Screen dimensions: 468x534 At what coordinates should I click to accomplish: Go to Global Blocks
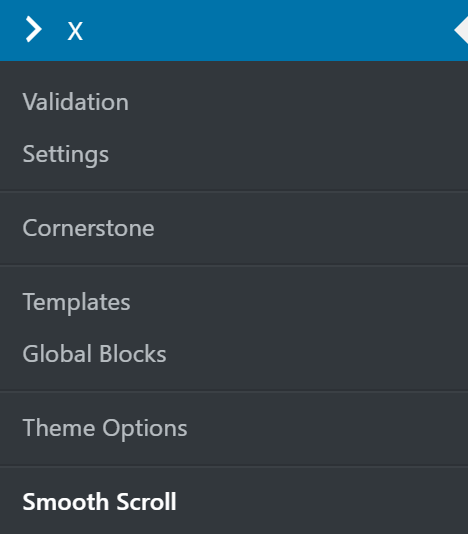coord(94,354)
